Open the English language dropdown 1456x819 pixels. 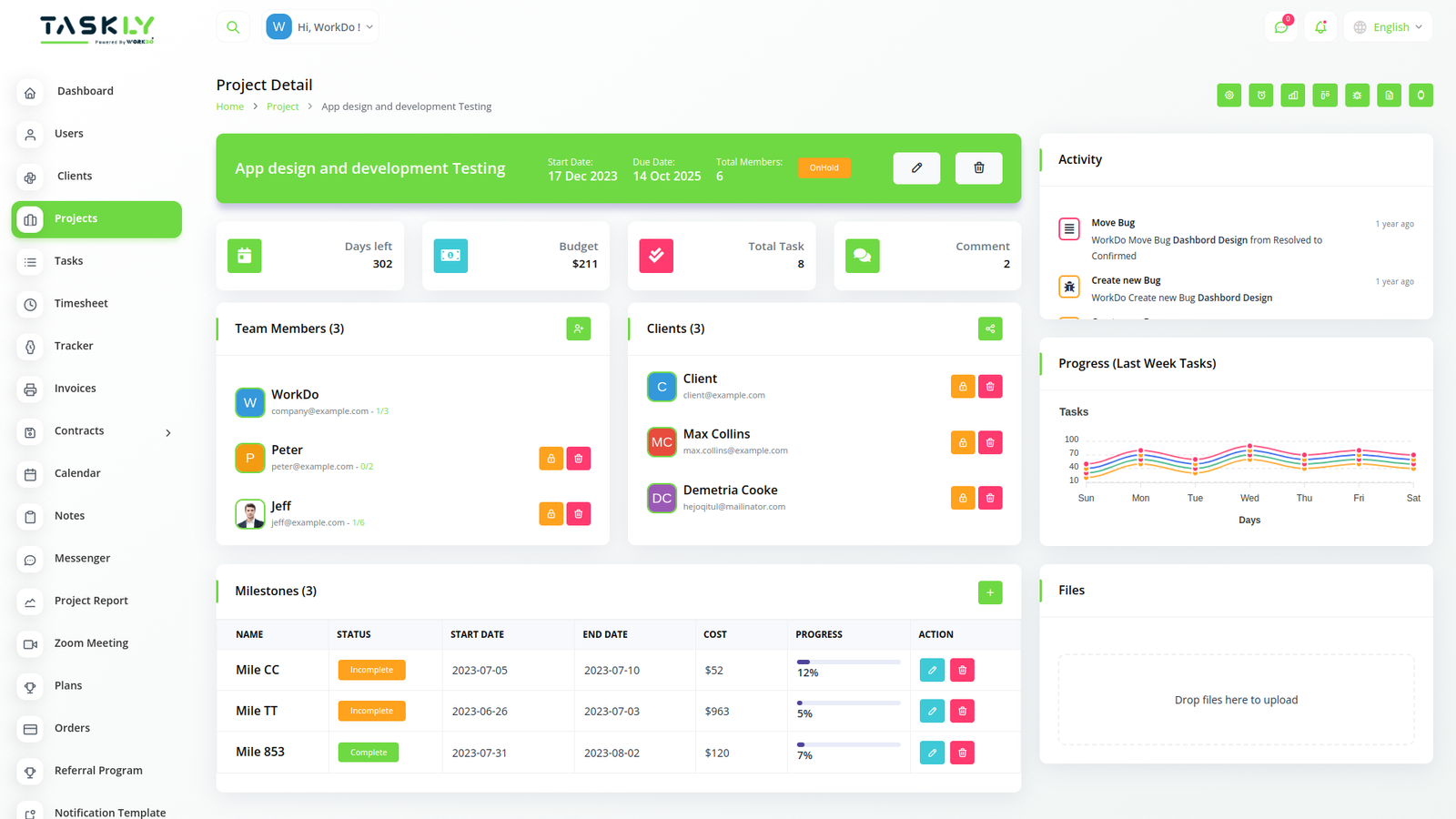1388,27
